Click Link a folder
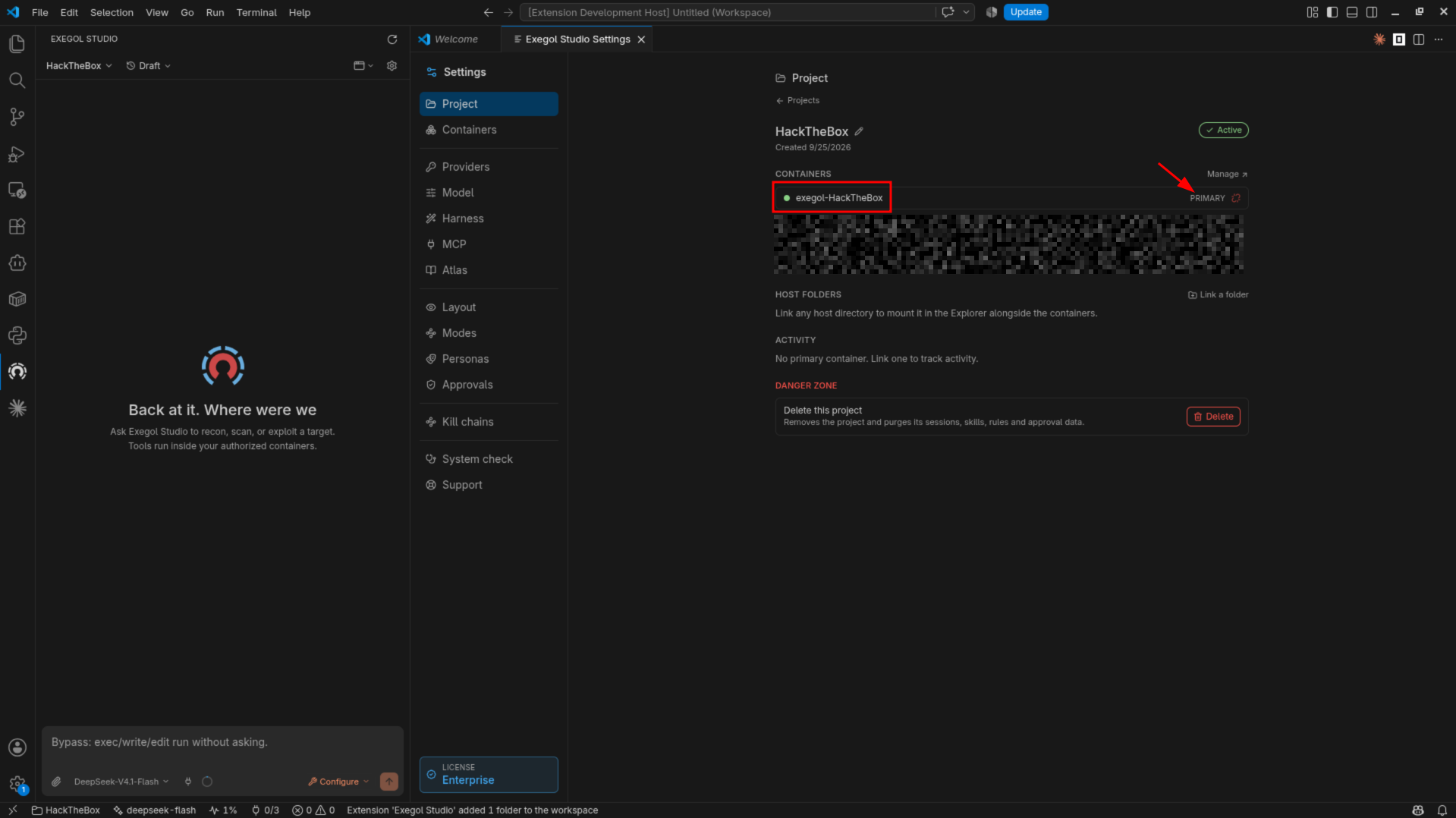1456x818 pixels. pyautogui.click(x=1218, y=295)
